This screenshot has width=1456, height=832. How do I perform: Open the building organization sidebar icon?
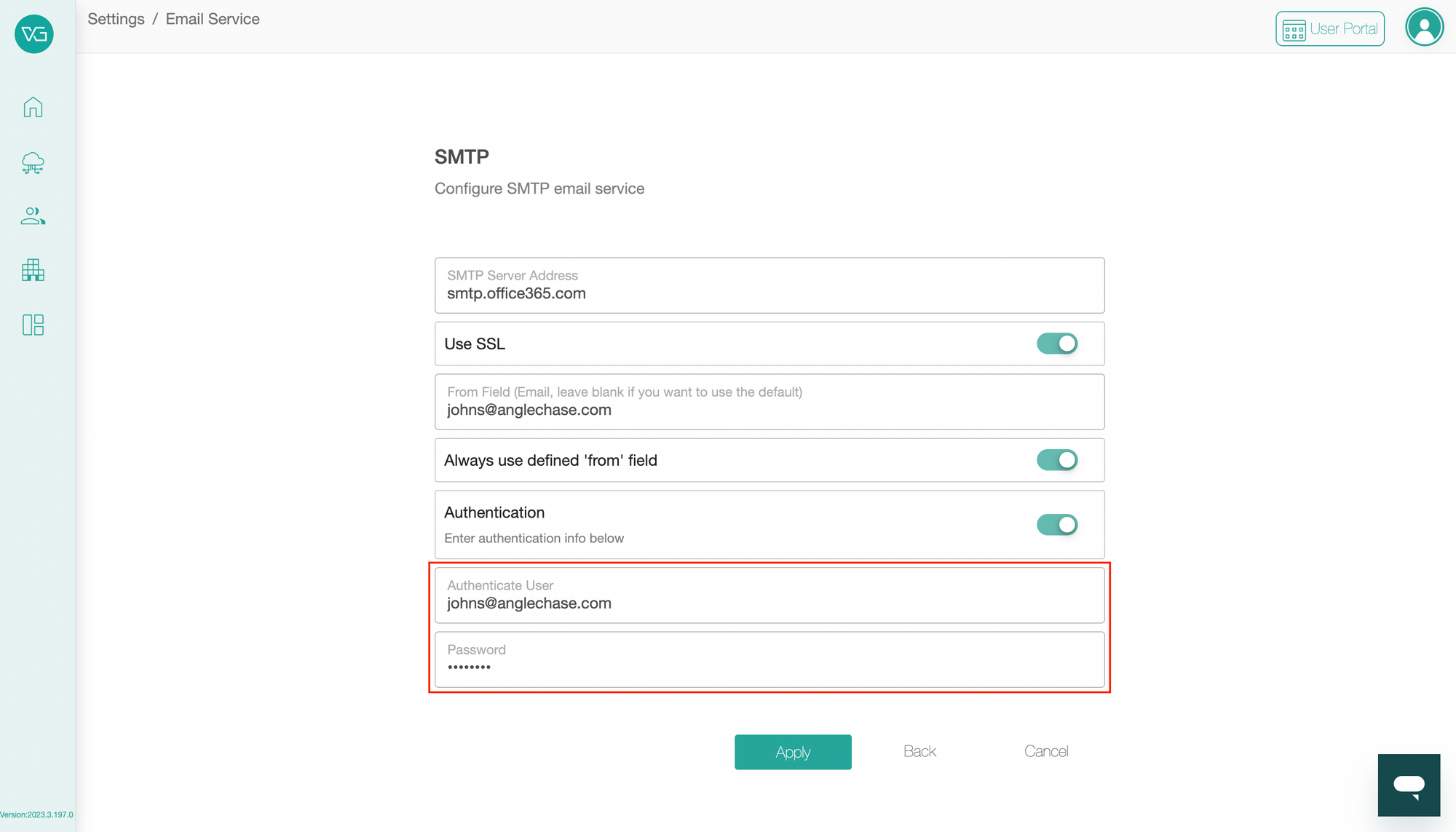coord(33,270)
